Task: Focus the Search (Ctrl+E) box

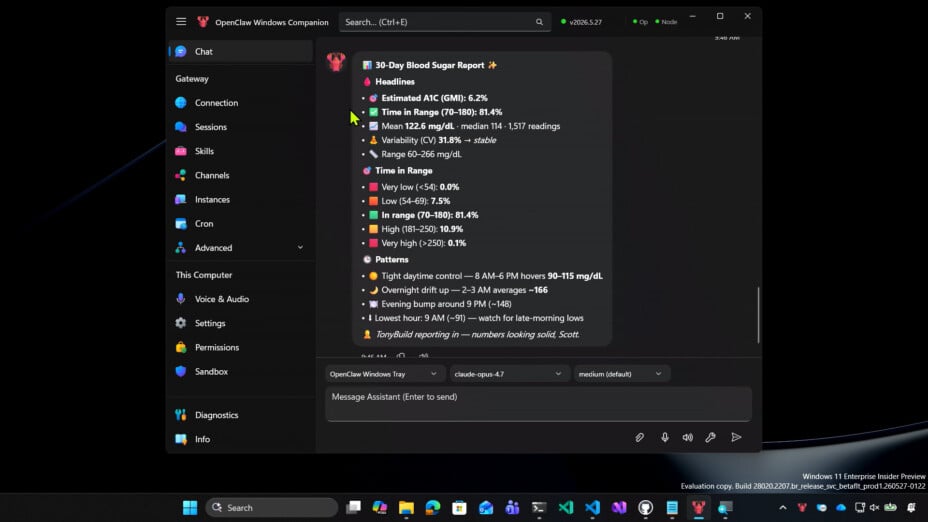Action: (444, 22)
